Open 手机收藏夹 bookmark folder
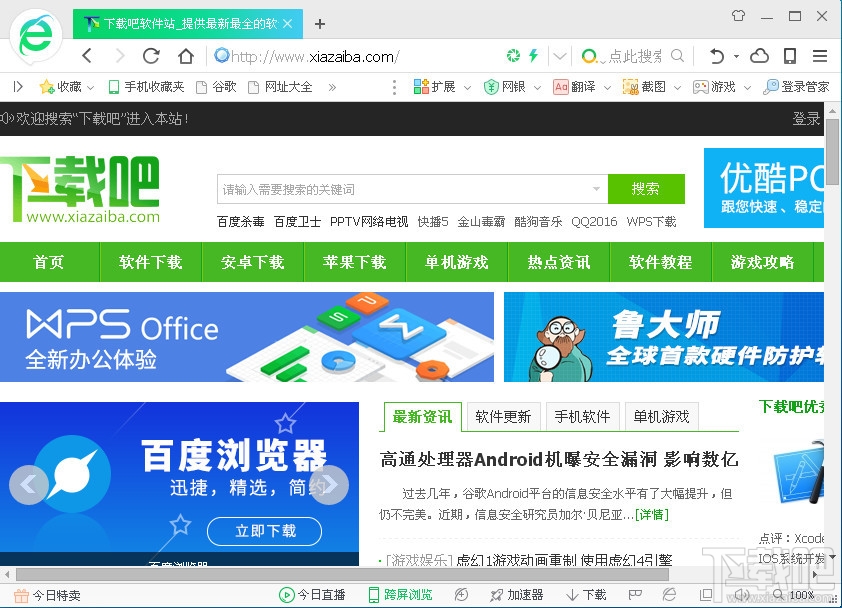Viewport: 842px width, 608px height. pyautogui.click(x=146, y=86)
